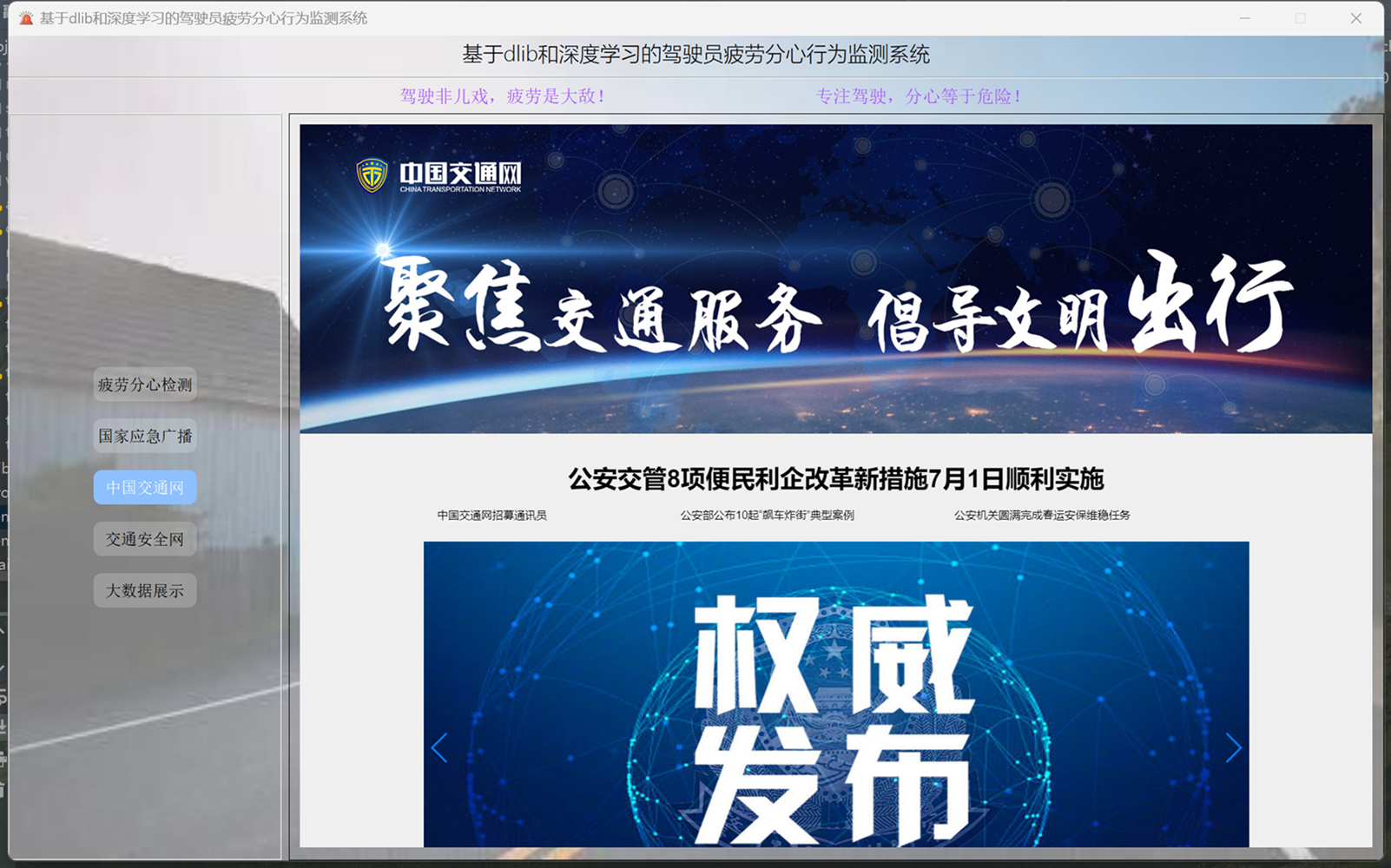Image resolution: width=1391 pixels, height=868 pixels.
Task: Click the main heading 基于dlib和深度学习 title
Action: click(x=695, y=55)
